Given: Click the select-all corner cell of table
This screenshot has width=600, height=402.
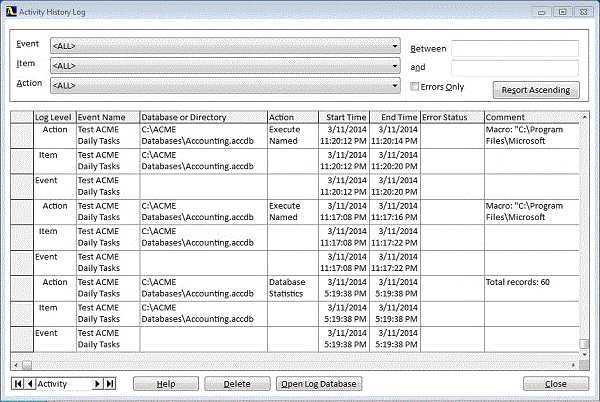Looking at the screenshot, I should 22,117.
